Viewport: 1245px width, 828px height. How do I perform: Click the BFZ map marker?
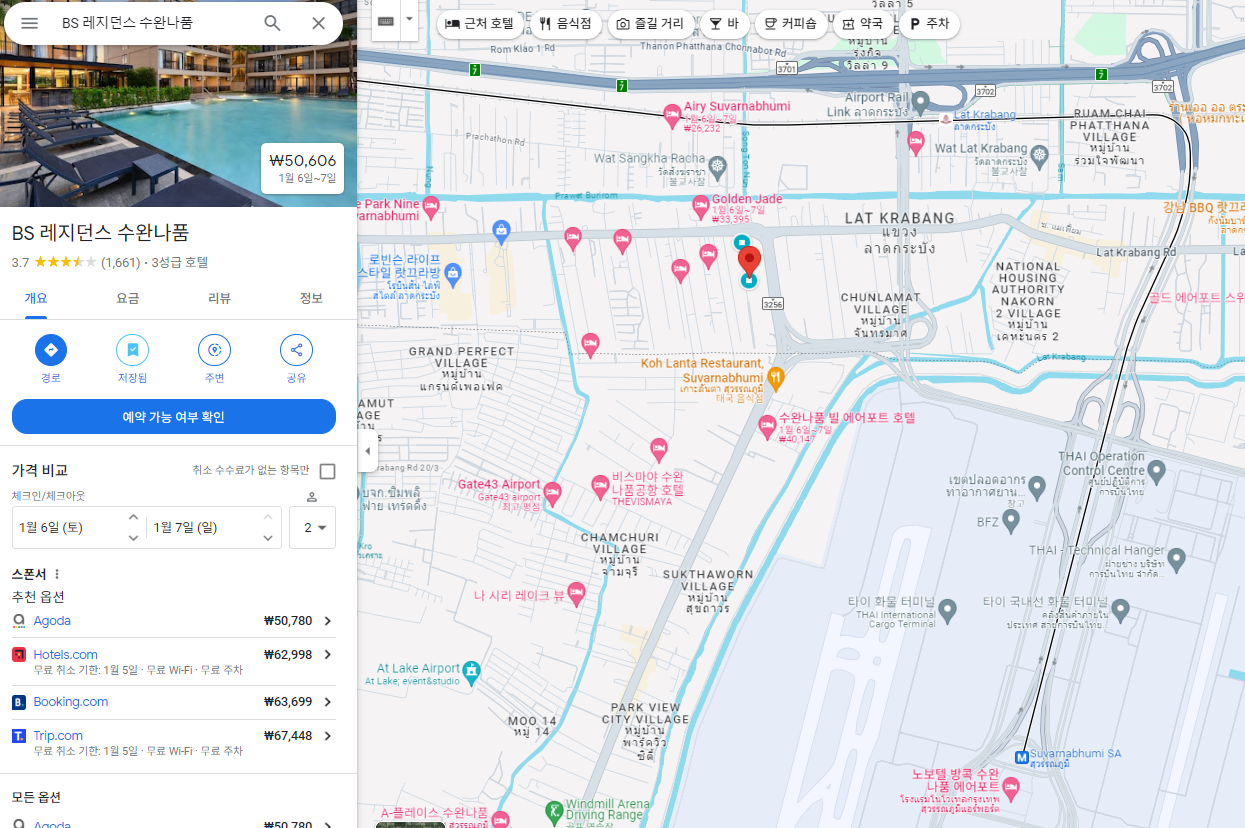[1011, 520]
